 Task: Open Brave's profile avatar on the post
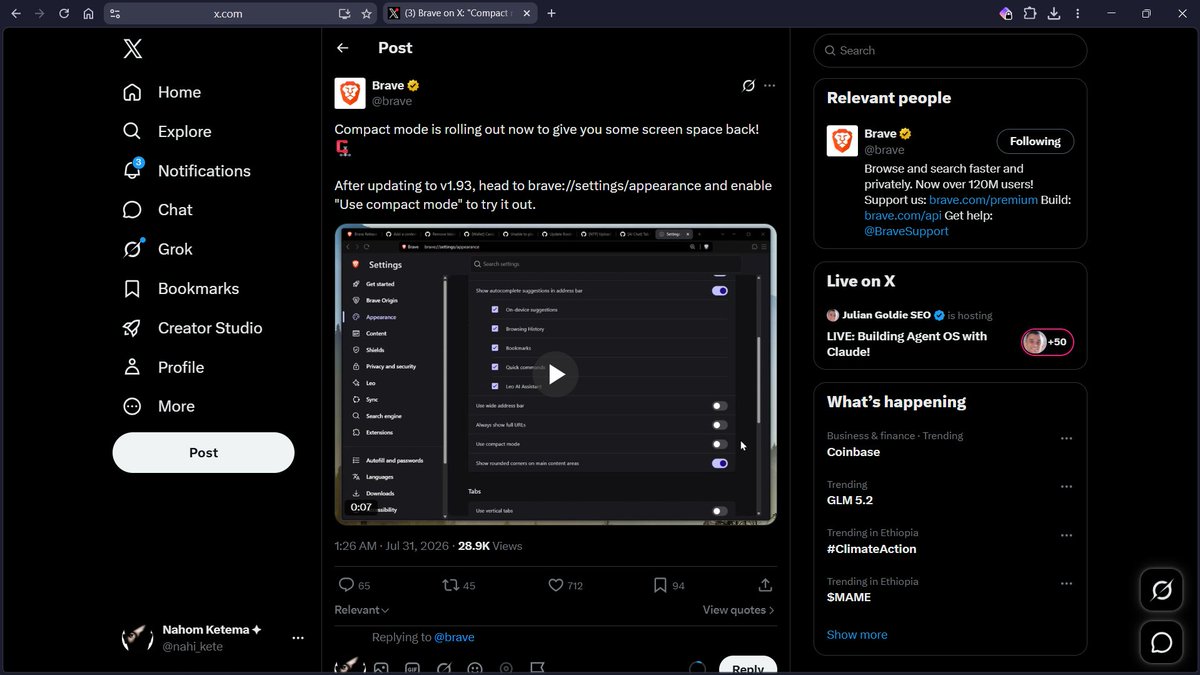(350, 93)
